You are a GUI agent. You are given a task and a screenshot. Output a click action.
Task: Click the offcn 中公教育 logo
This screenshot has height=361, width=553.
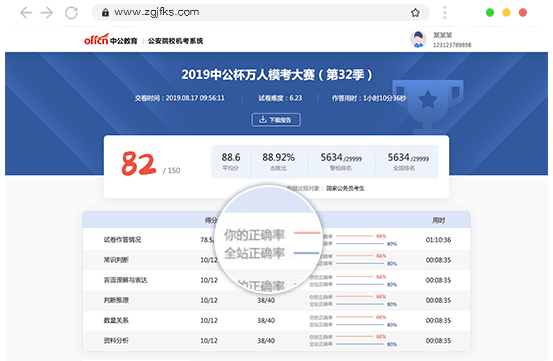pyautogui.click(x=110, y=39)
